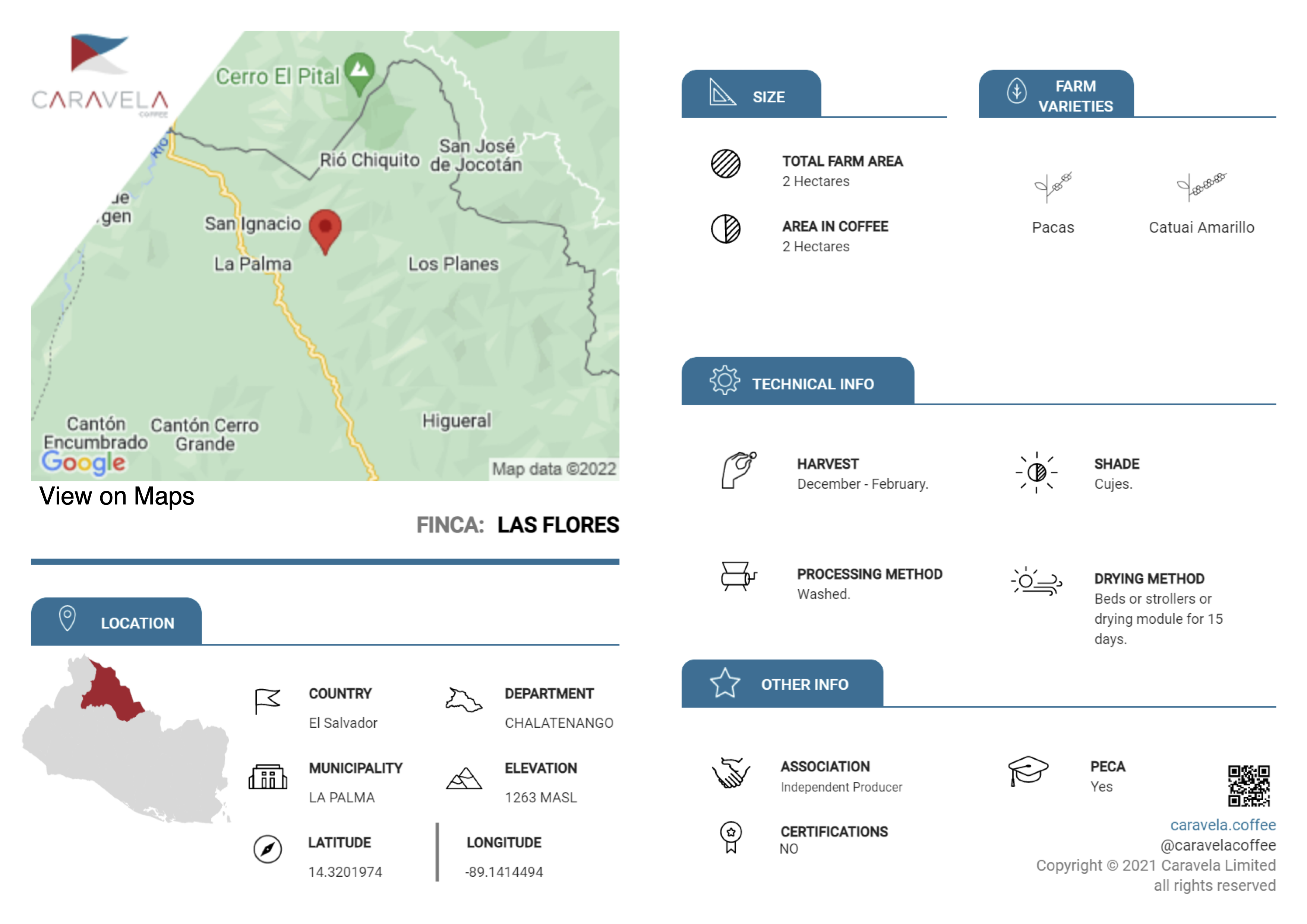This screenshot has height=924, width=1307.
Task: Click the Cerro El Pital mountain marker
Action: tap(359, 72)
